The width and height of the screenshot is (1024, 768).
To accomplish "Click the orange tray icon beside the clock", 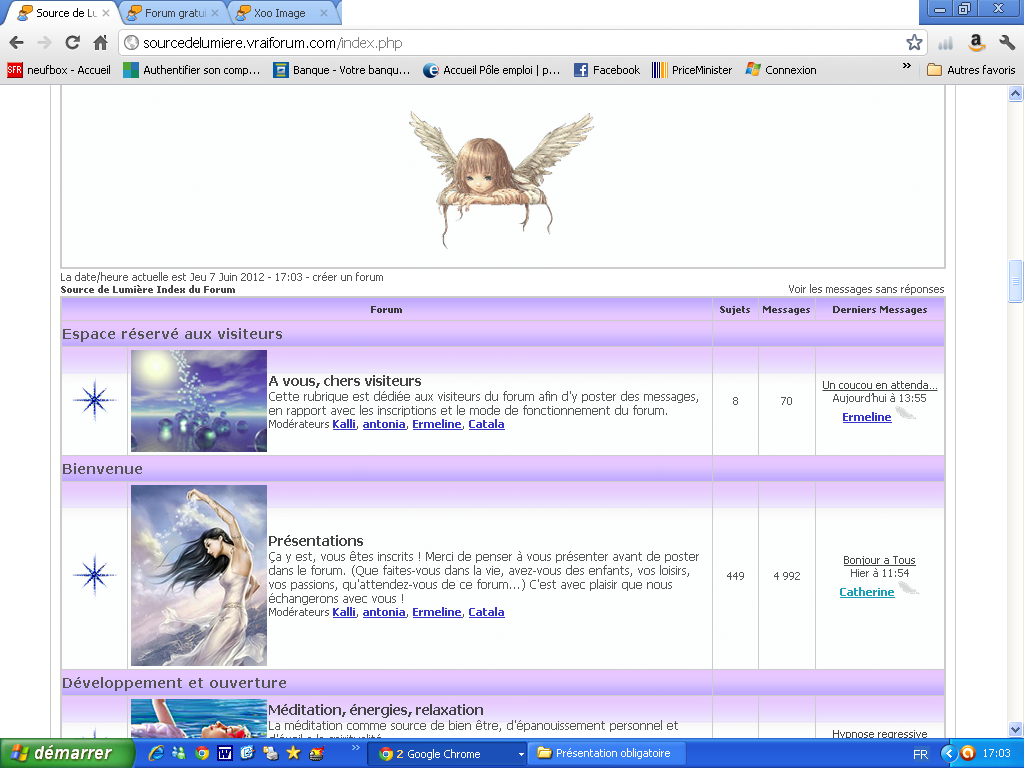I will tap(967, 754).
